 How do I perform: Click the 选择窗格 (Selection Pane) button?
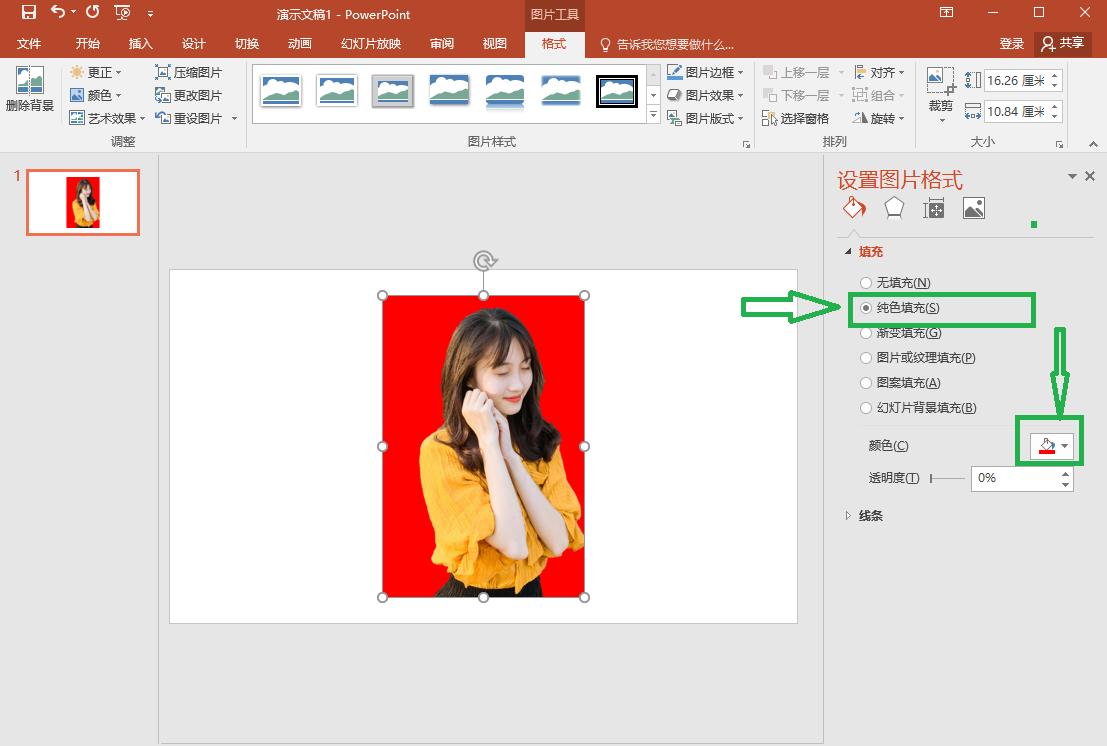[799, 118]
